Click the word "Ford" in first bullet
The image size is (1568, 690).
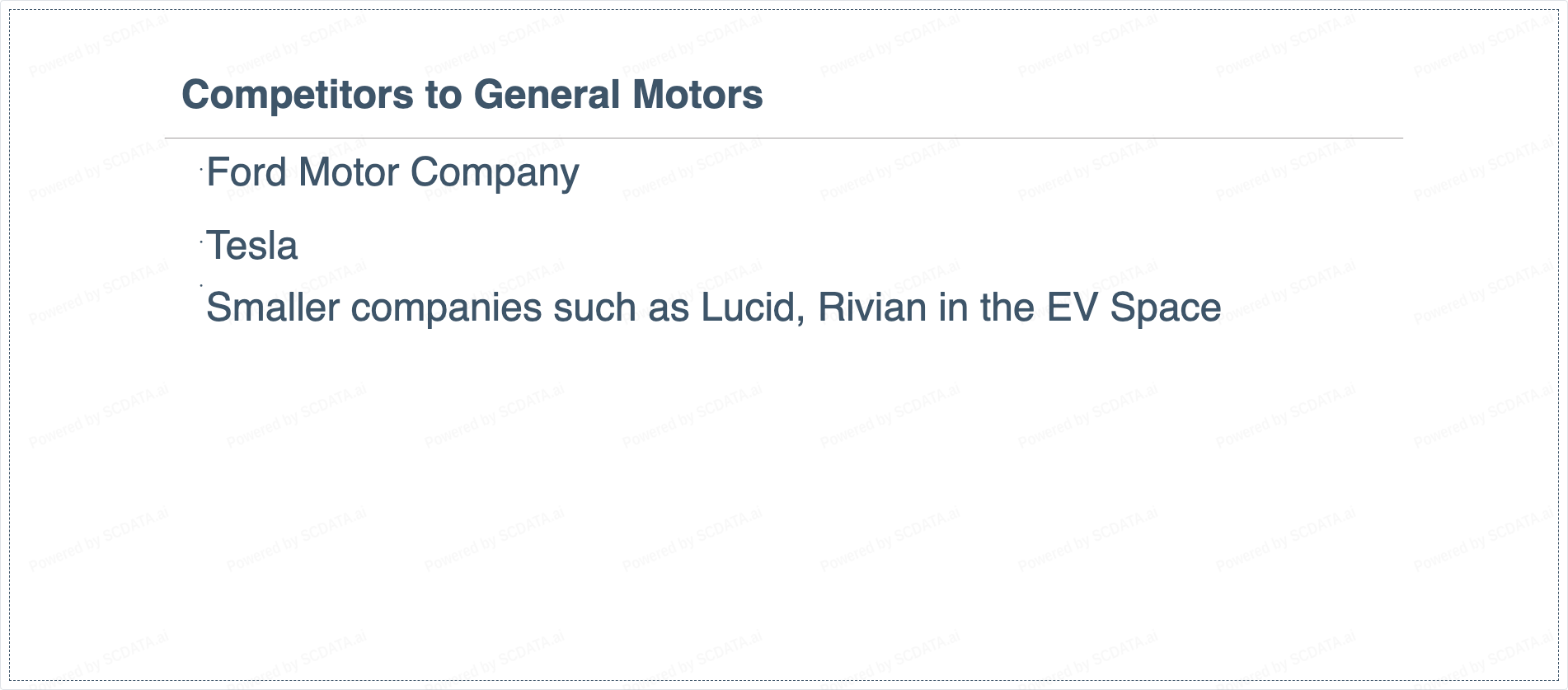(x=246, y=173)
